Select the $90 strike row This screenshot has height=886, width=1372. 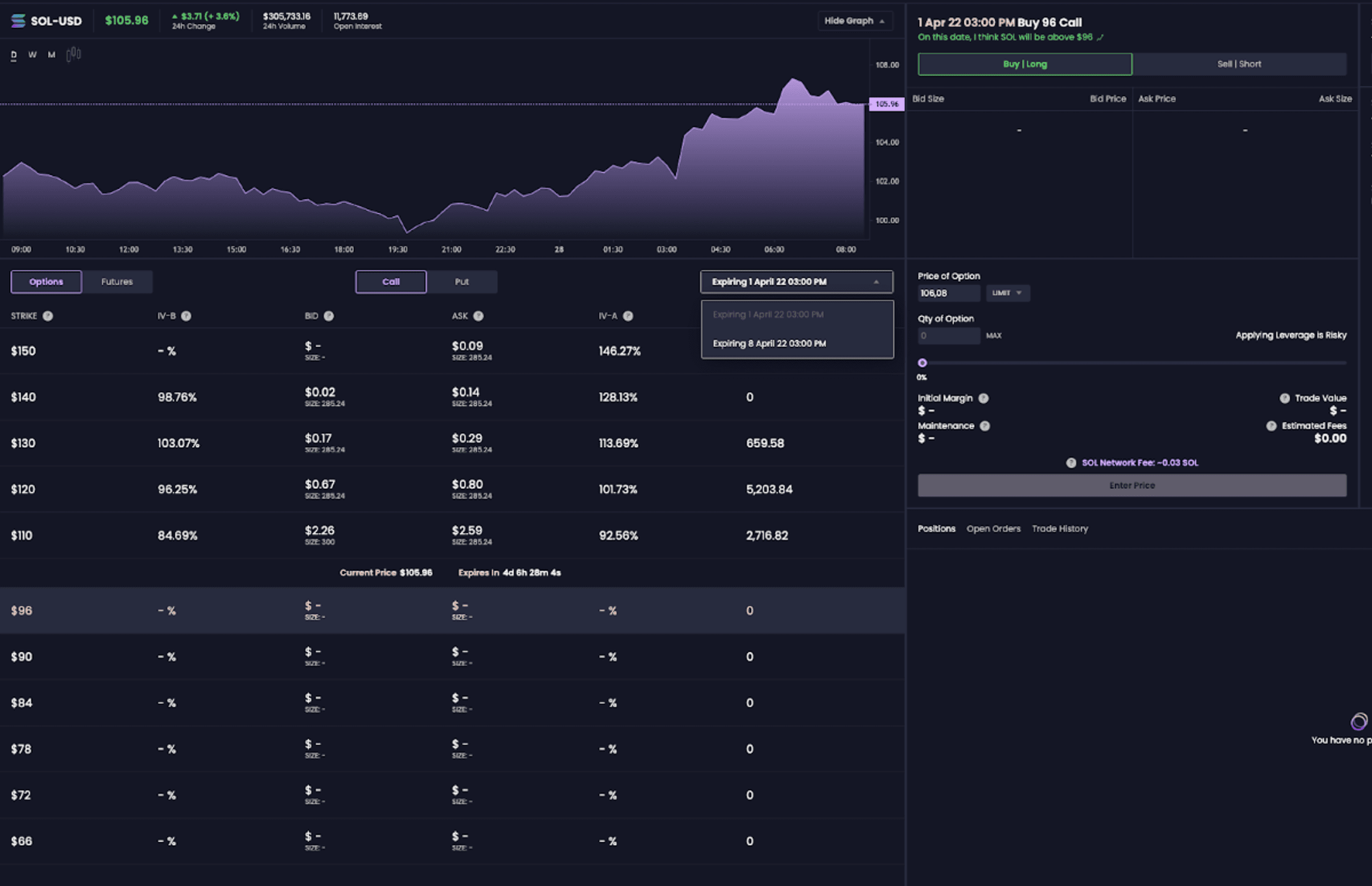pos(452,657)
